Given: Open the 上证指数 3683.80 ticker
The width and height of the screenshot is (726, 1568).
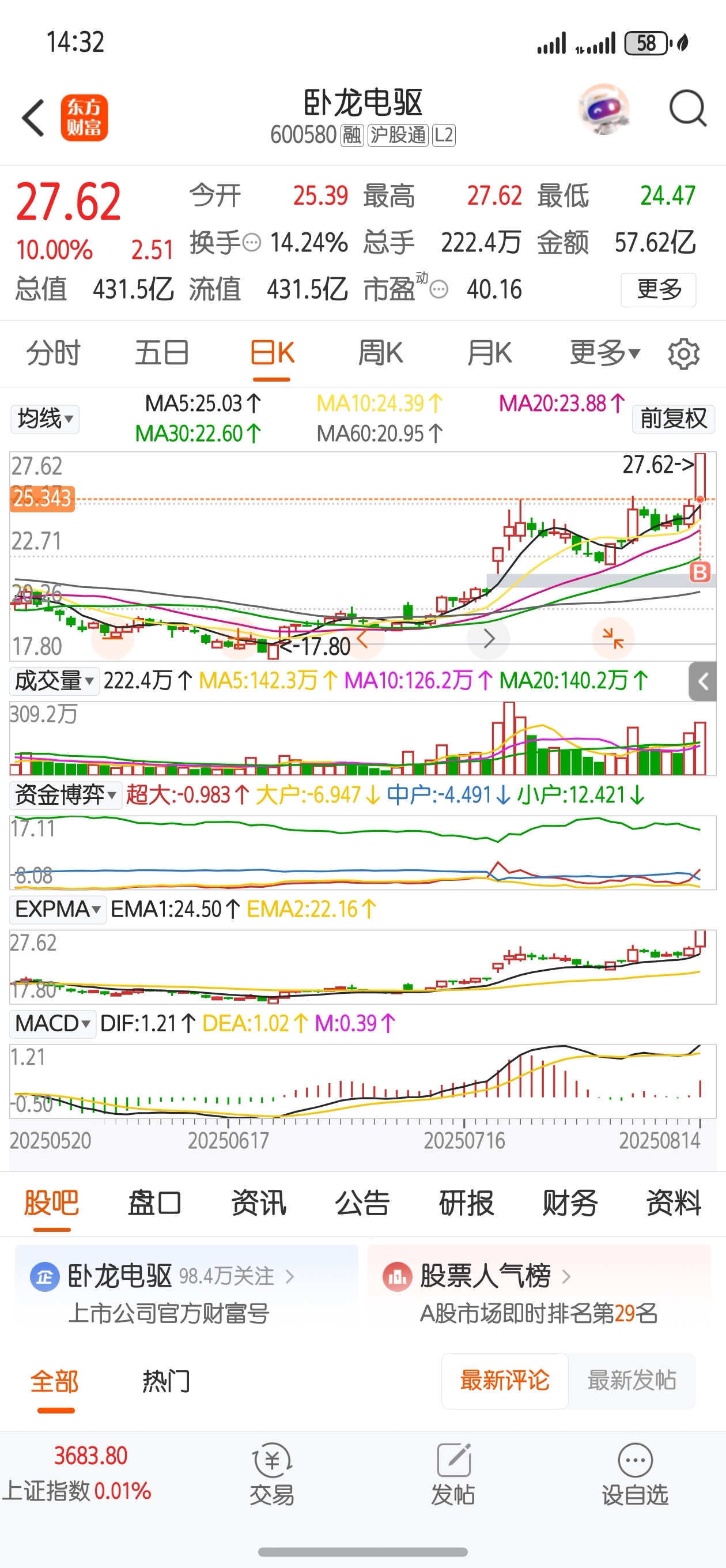Looking at the screenshot, I should pyautogui.click(x=77, y=1473).
